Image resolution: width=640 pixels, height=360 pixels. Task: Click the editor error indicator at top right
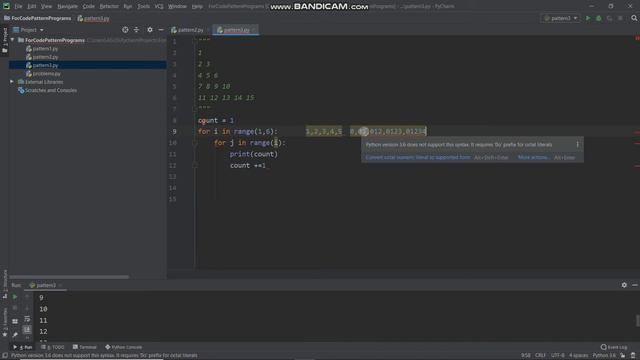click(x=637, y=38)
